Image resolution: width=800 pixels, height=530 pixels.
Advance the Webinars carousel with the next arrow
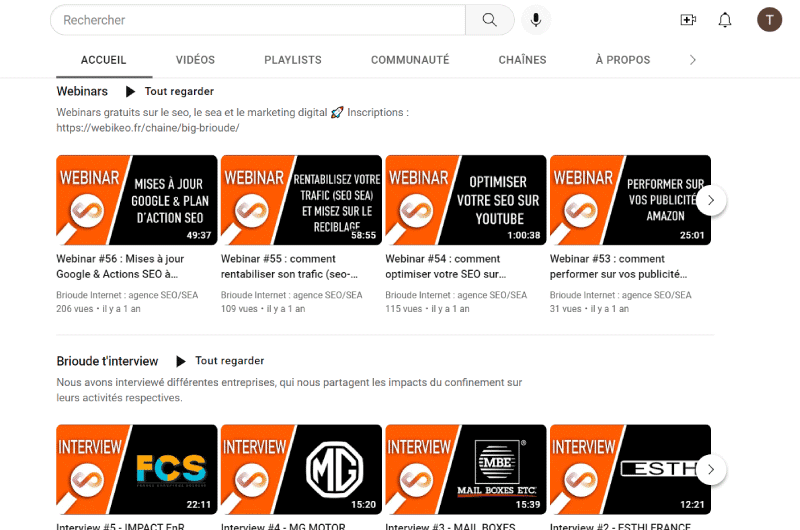point(711,200)
